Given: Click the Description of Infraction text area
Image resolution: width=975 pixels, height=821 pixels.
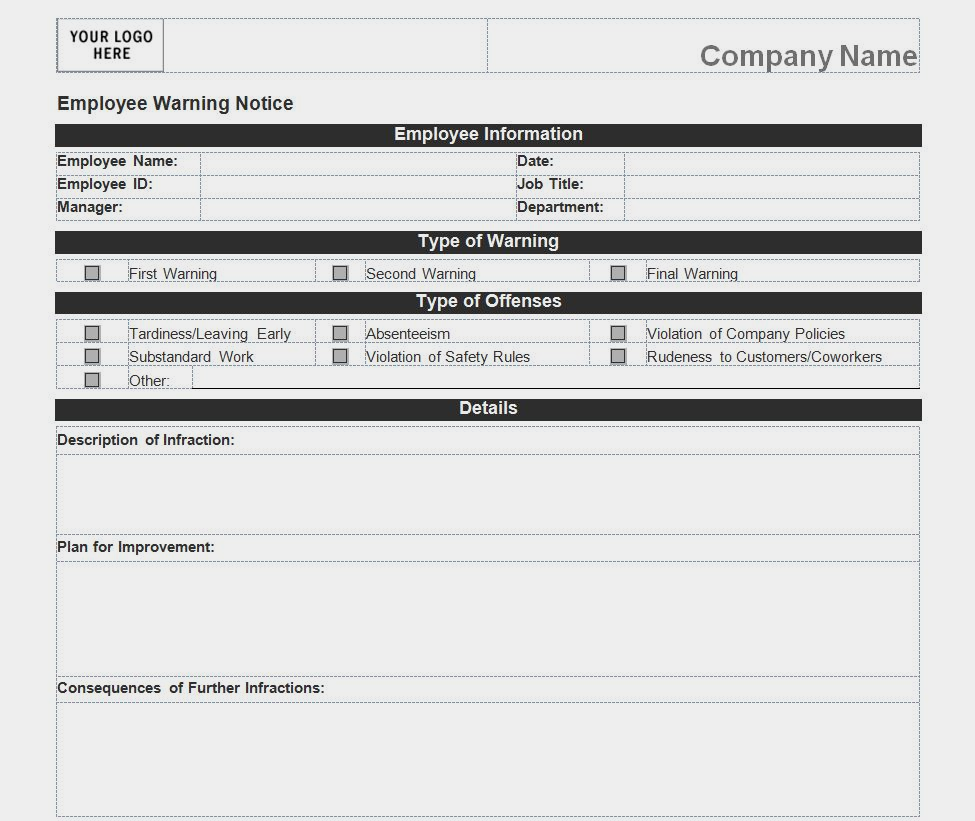Looking at the screenshot, I should (x=488, y=494).
